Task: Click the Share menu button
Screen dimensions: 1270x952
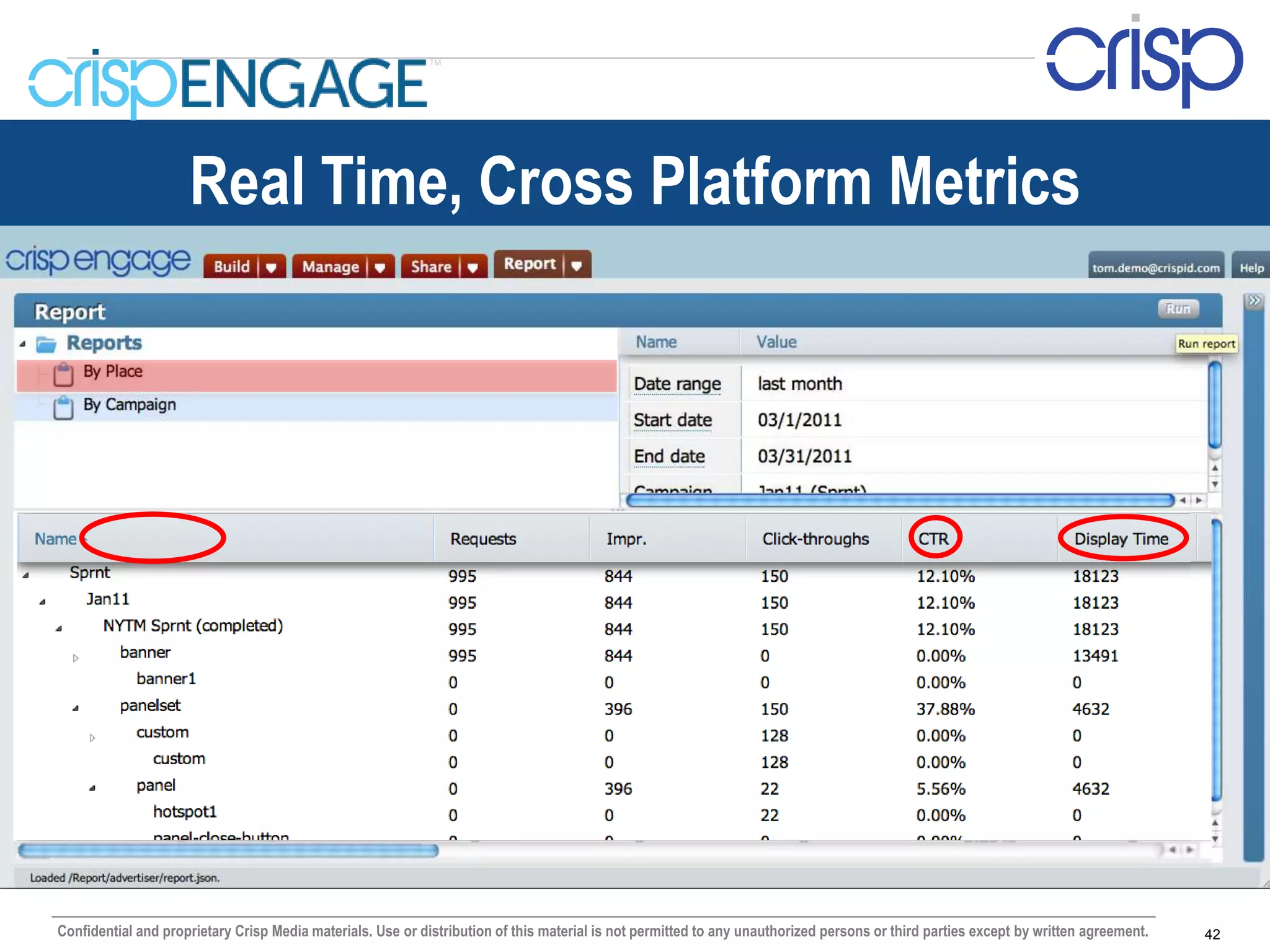Action: pyautogui.click(x=431, y=267)
